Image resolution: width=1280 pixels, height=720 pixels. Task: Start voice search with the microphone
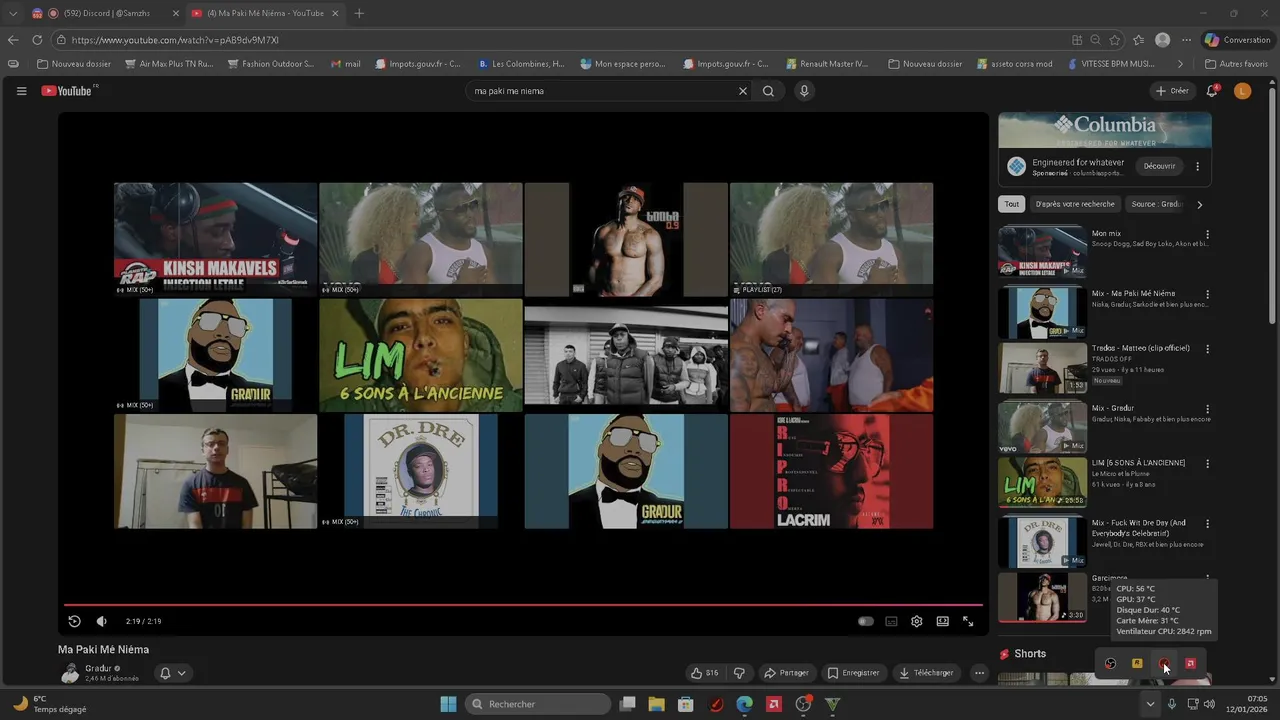click(x=804, y=91)
